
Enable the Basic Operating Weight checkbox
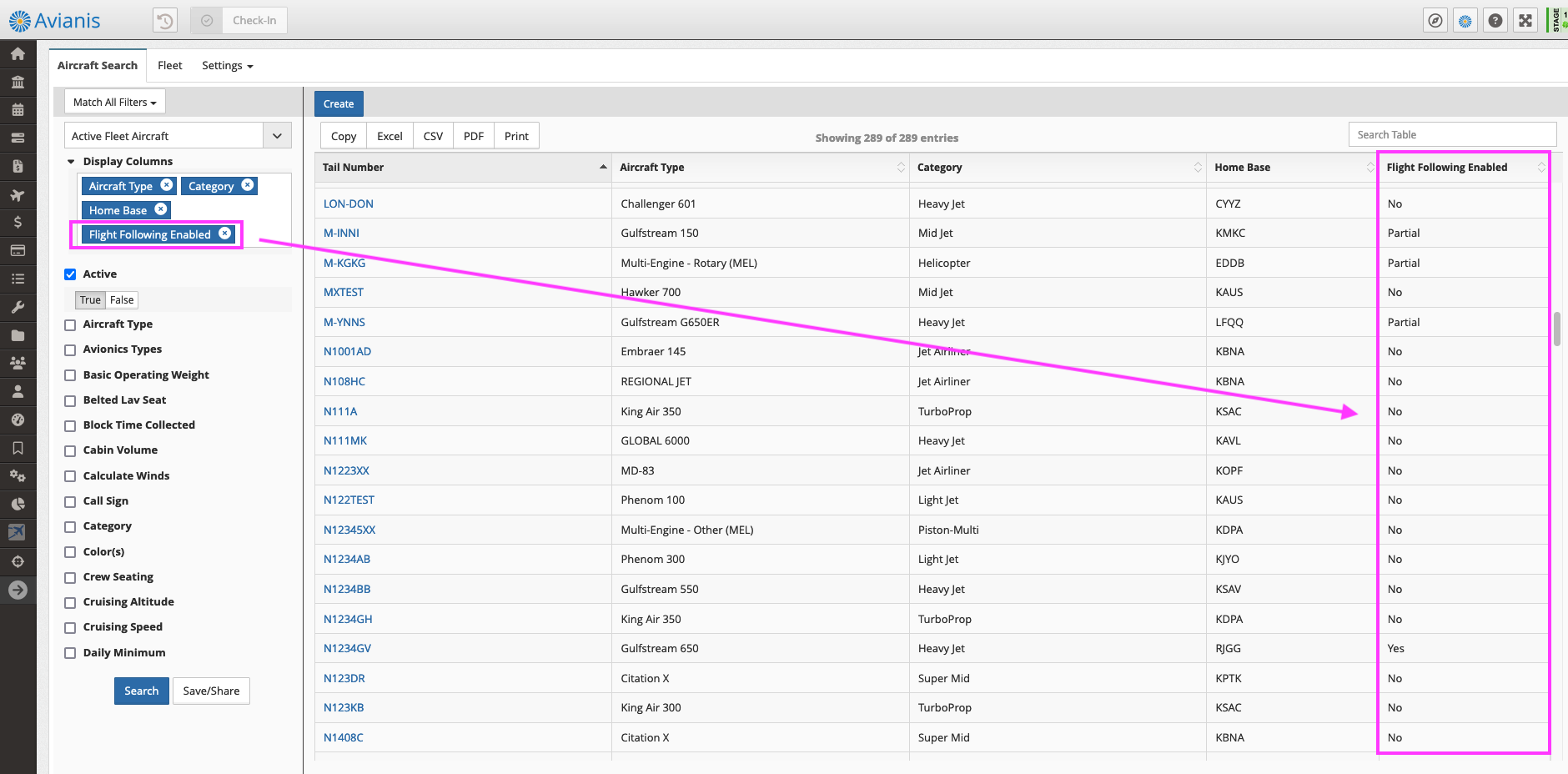click(70, 375)
